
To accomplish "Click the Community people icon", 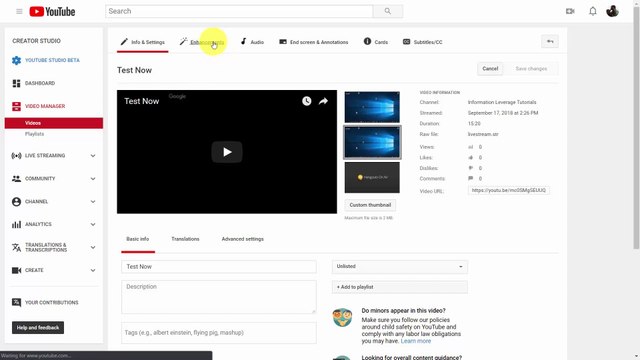I will [16, 178].
